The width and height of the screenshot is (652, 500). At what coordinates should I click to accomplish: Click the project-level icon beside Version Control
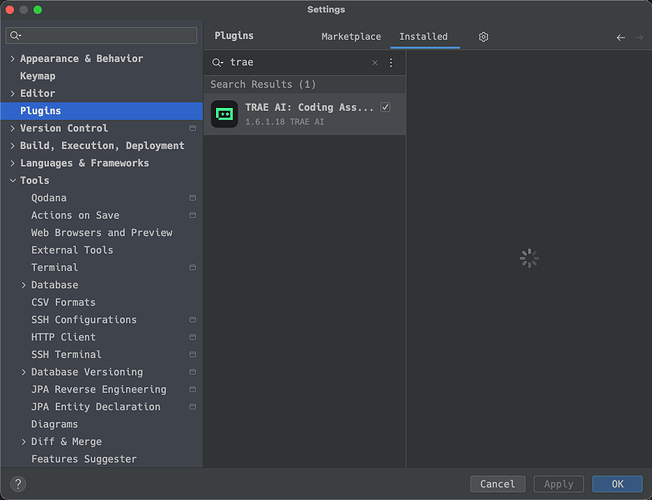tap(193, 128)
